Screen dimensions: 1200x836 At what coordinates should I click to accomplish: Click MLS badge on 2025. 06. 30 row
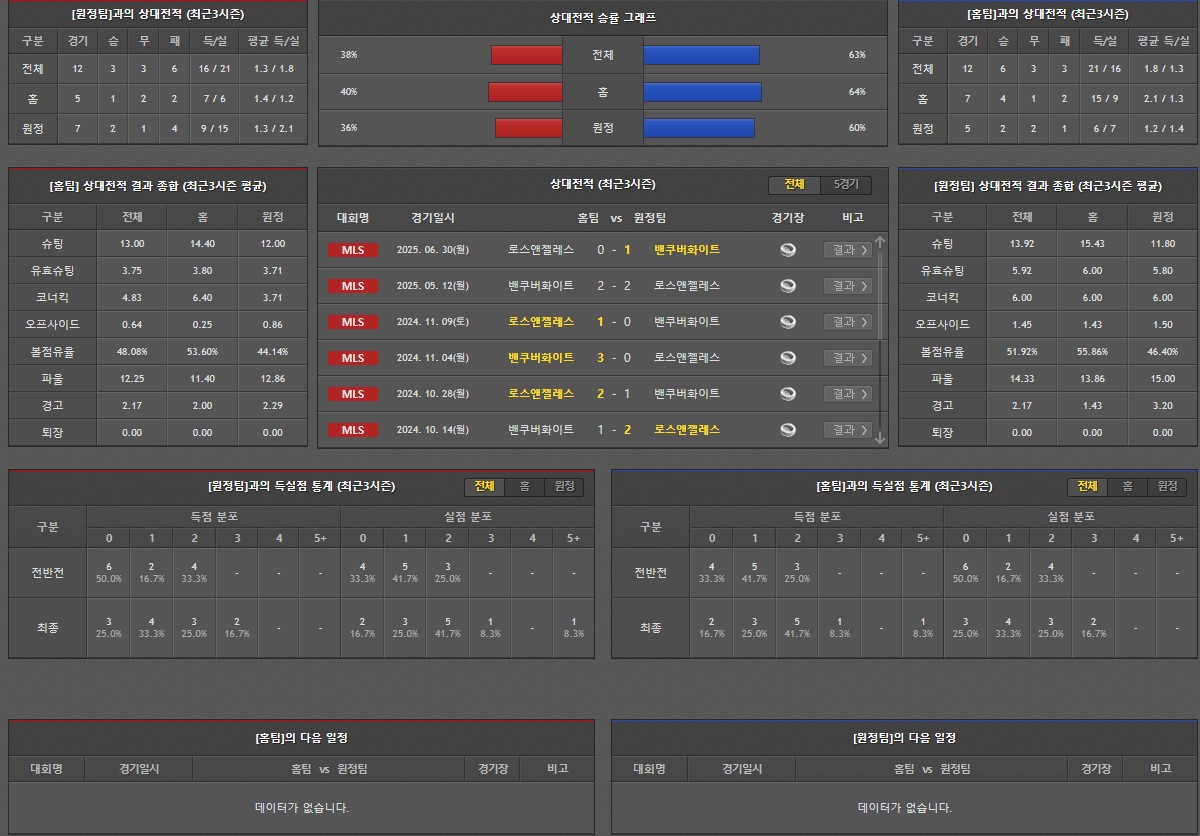(353, 250)
